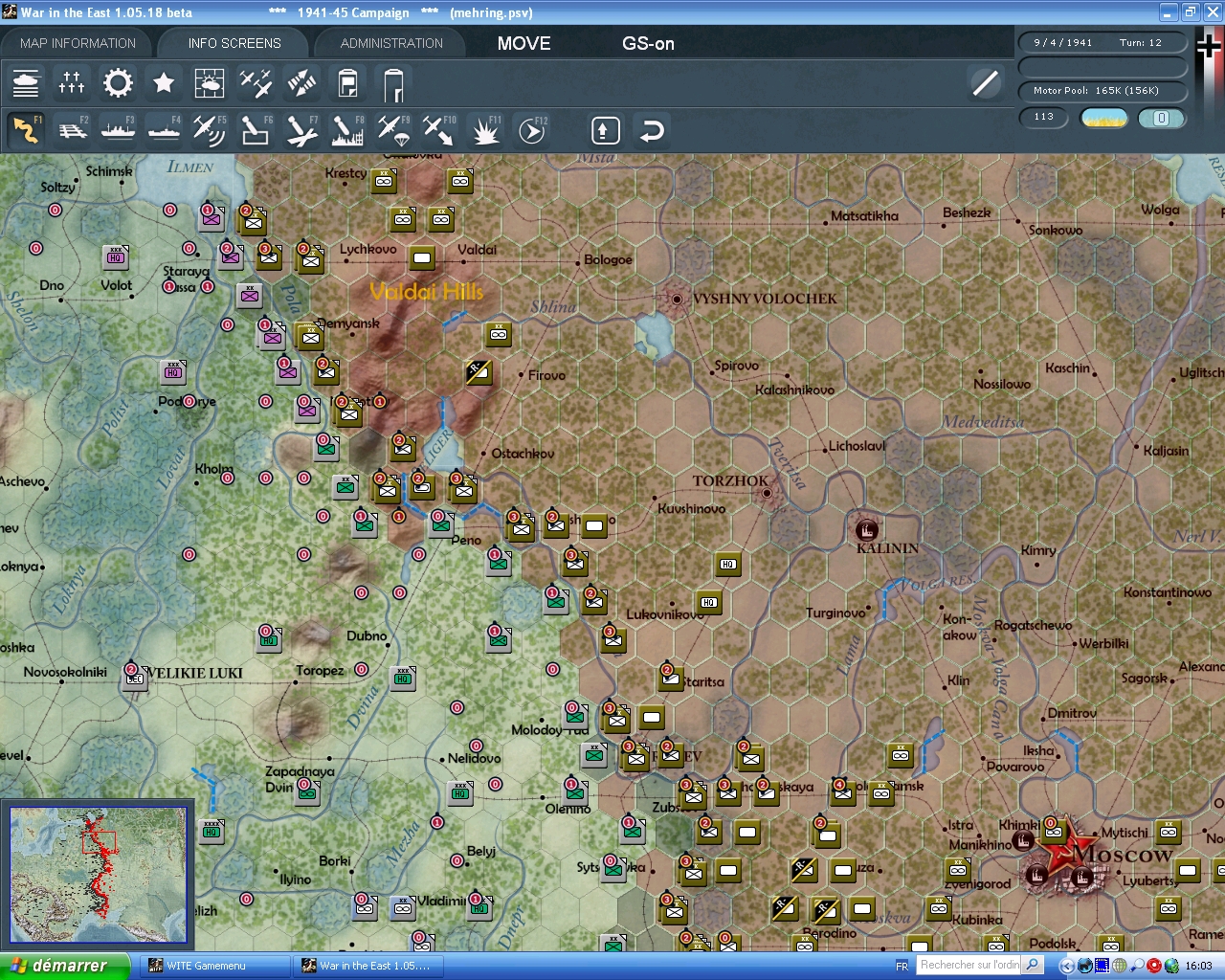Click the up-arrow building icon
The width and height of the screenshot is (1225, 980).
pos(606,130)
